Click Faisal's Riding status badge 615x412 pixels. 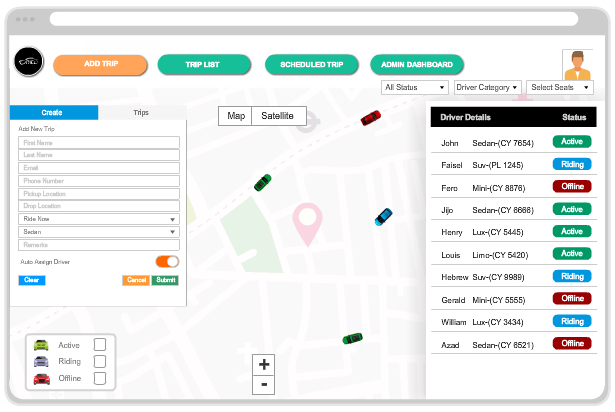(572, 164)
